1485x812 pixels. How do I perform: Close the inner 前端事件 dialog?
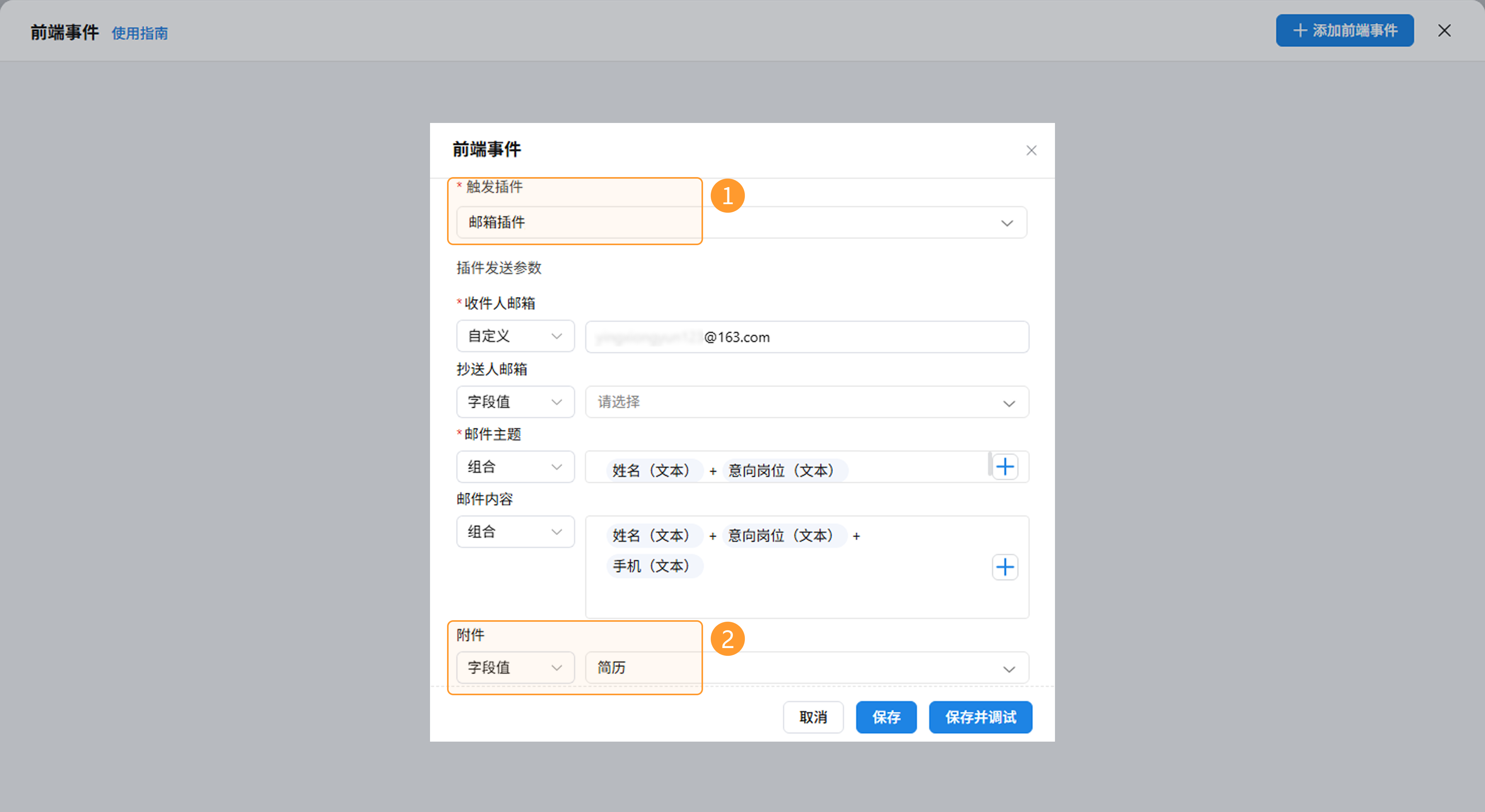[1031, 150]
